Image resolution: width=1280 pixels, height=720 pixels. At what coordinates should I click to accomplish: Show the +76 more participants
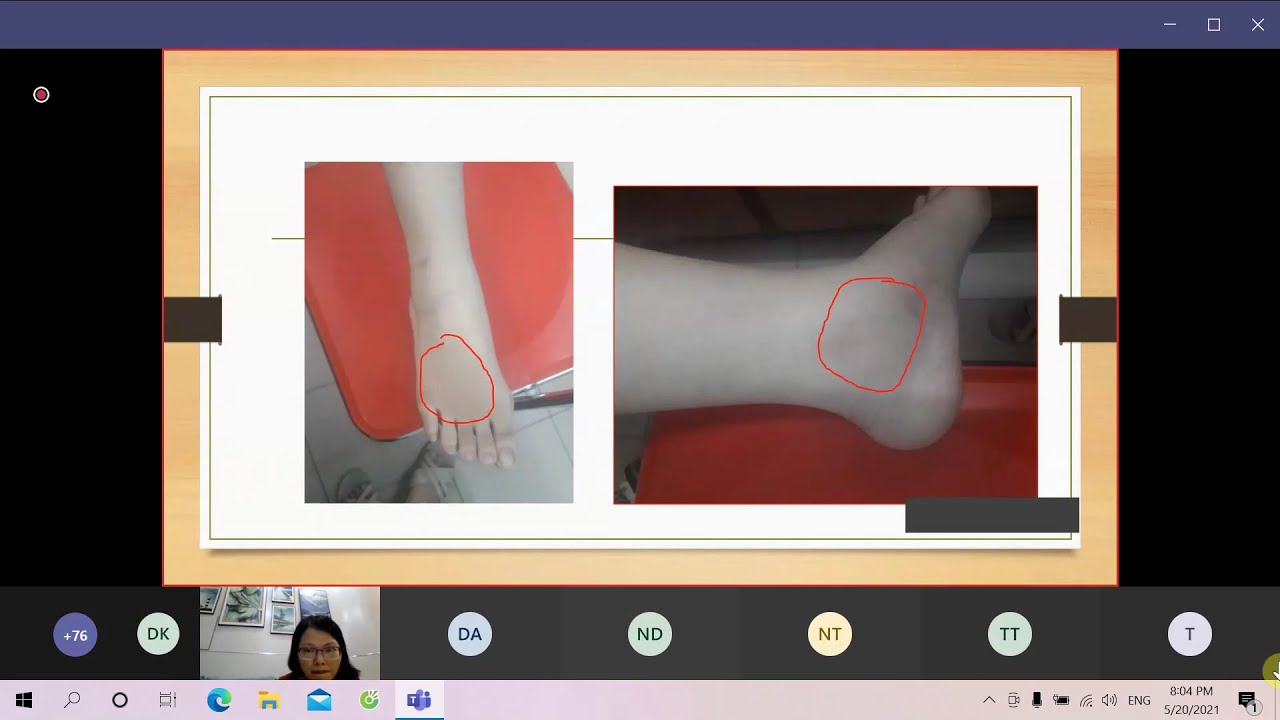click(x=75, y=635)
